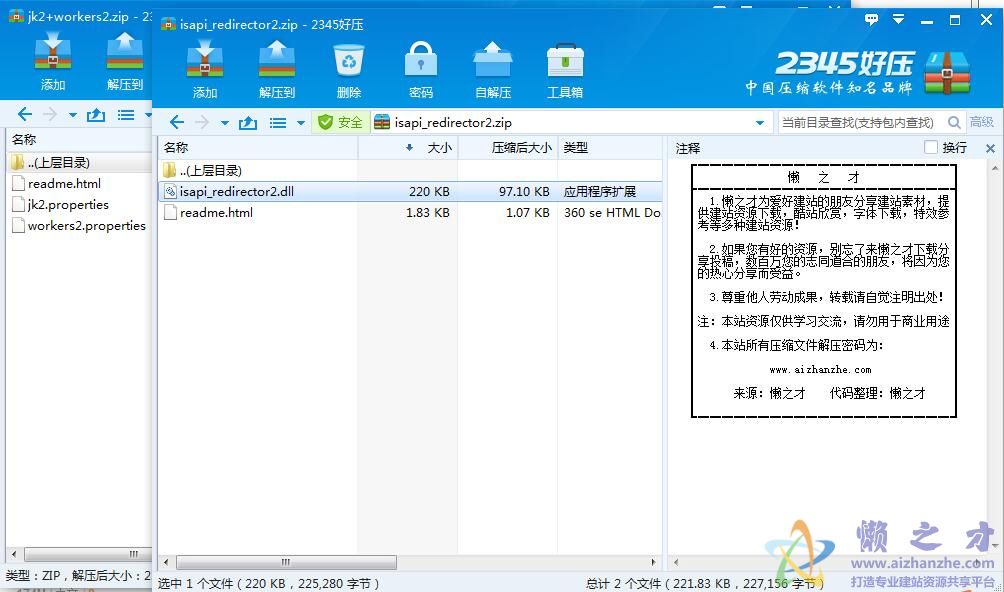This screenshot has width=1004, height=592.
Task: Click the horizontal scrollbar of file list
Action: coord(286,562)
